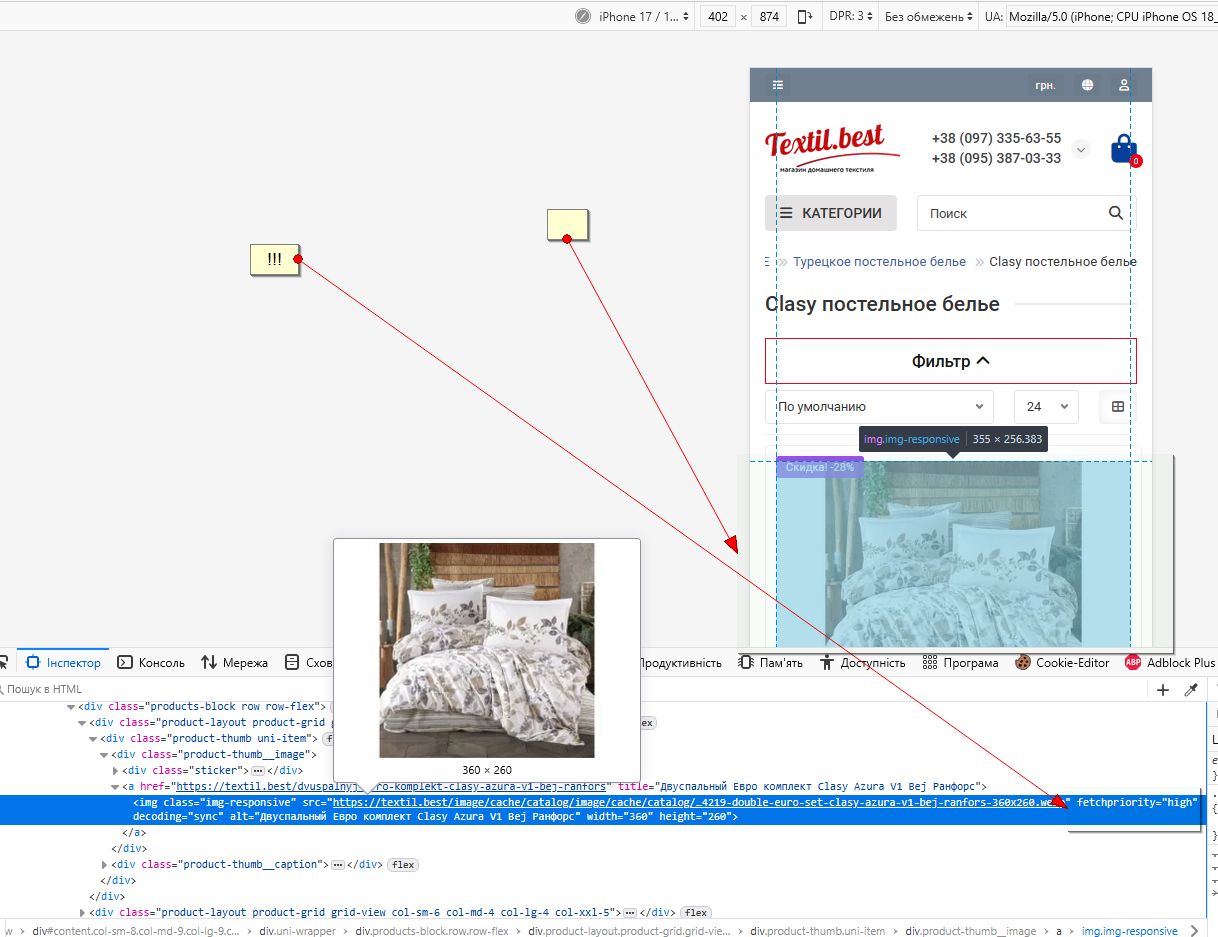Click the anchor href textil.best link
This screenshot has height=937, width=1218.
tap(391, 787)
